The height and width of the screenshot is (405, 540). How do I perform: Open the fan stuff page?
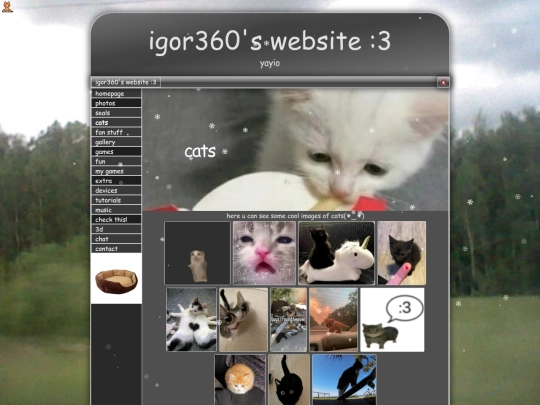(x=116, y=132)
